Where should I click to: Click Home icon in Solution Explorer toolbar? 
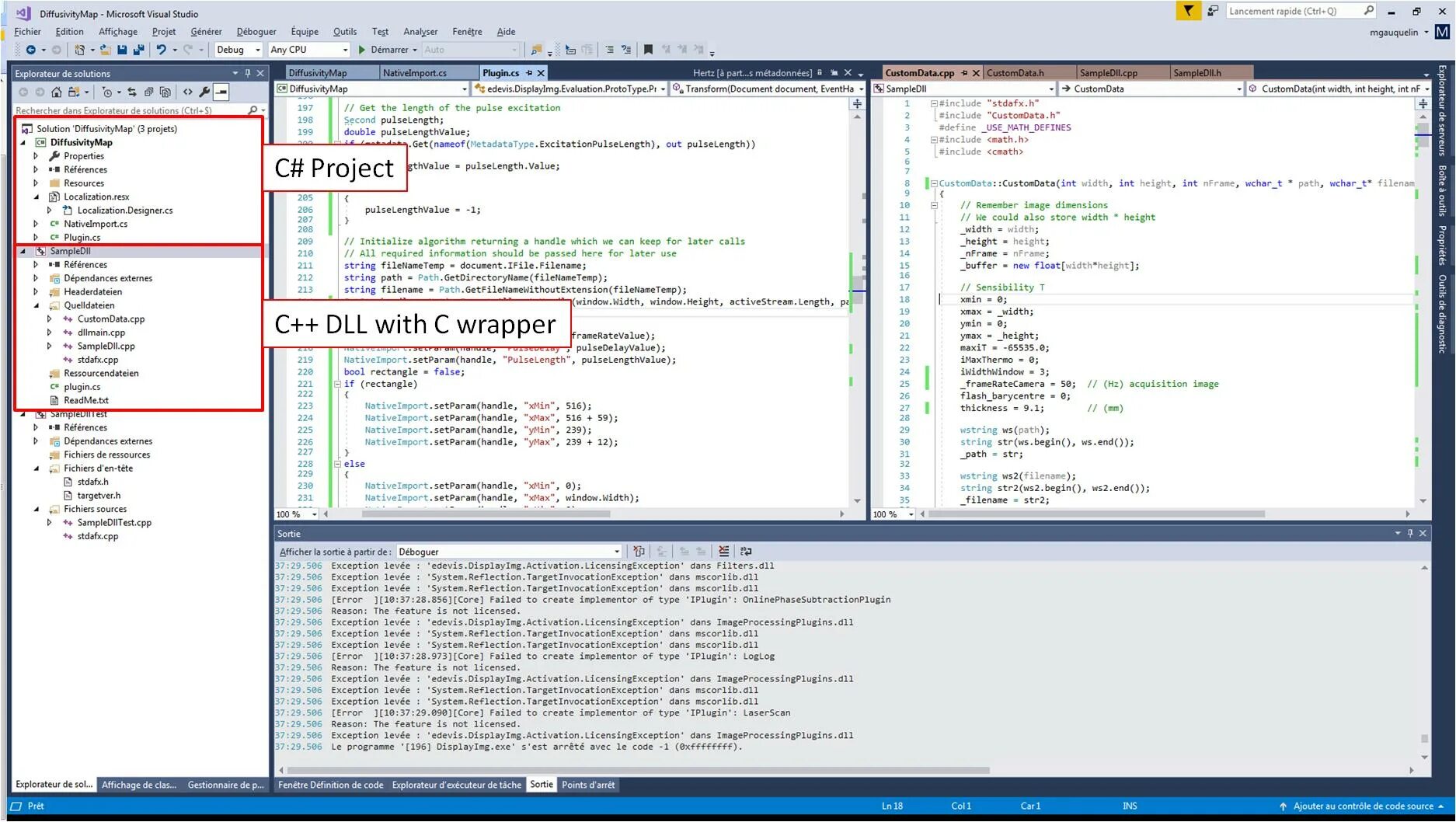click(56, 92)
